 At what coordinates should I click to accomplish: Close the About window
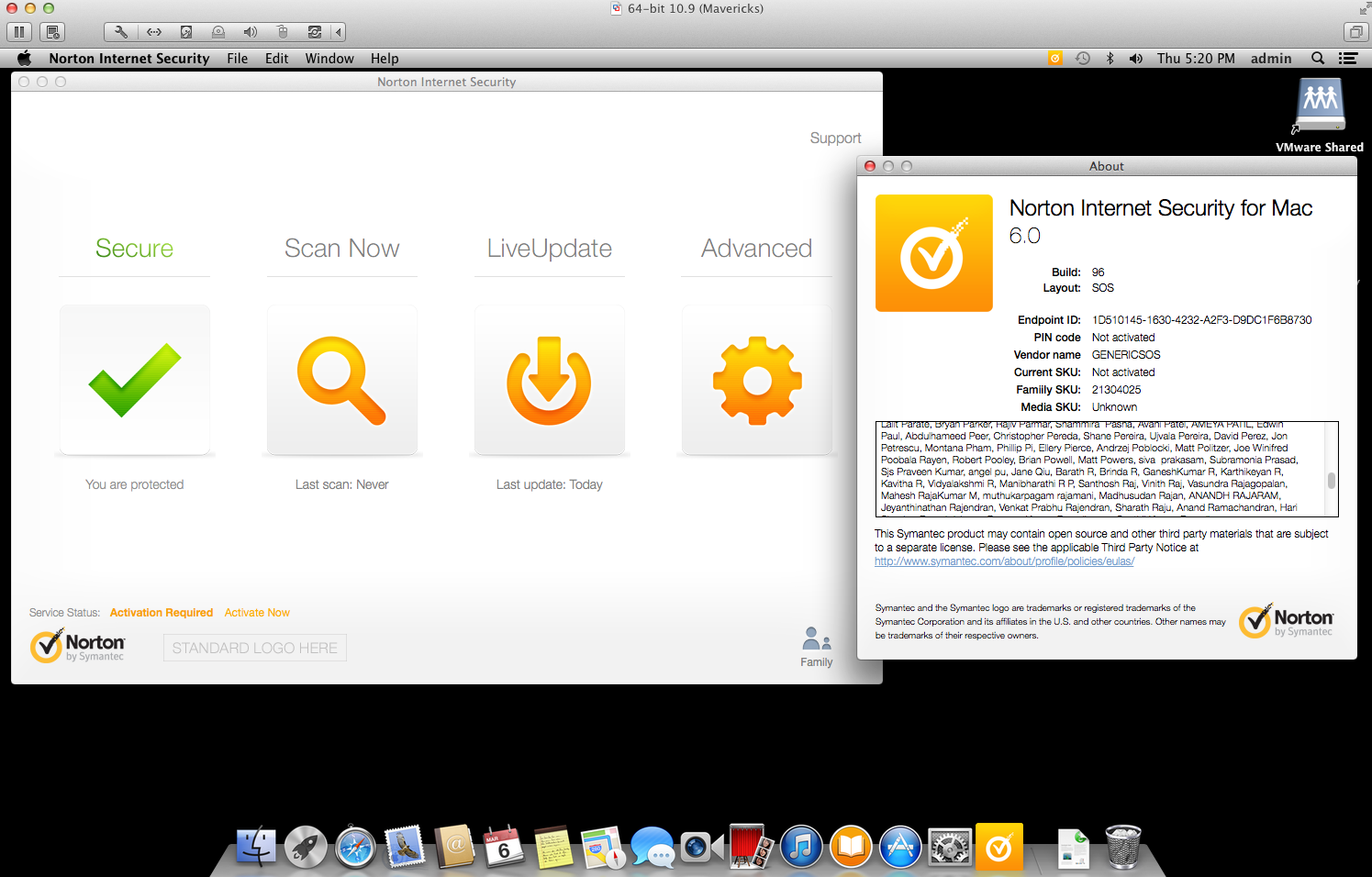[x=870, y=166]
